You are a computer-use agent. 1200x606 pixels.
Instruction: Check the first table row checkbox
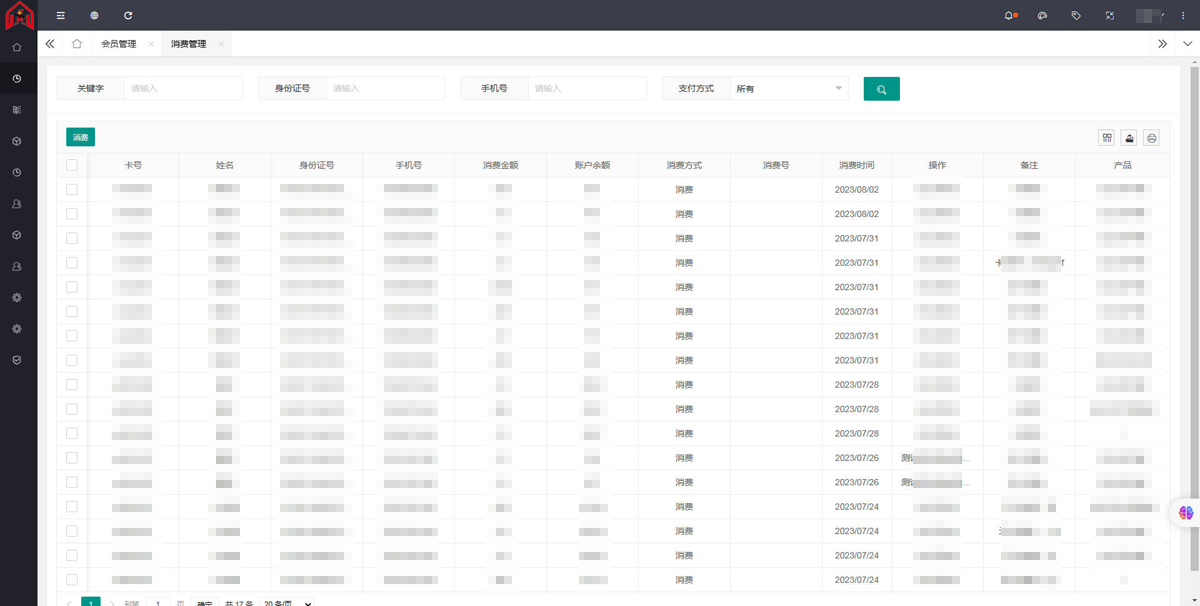(72, 189)
